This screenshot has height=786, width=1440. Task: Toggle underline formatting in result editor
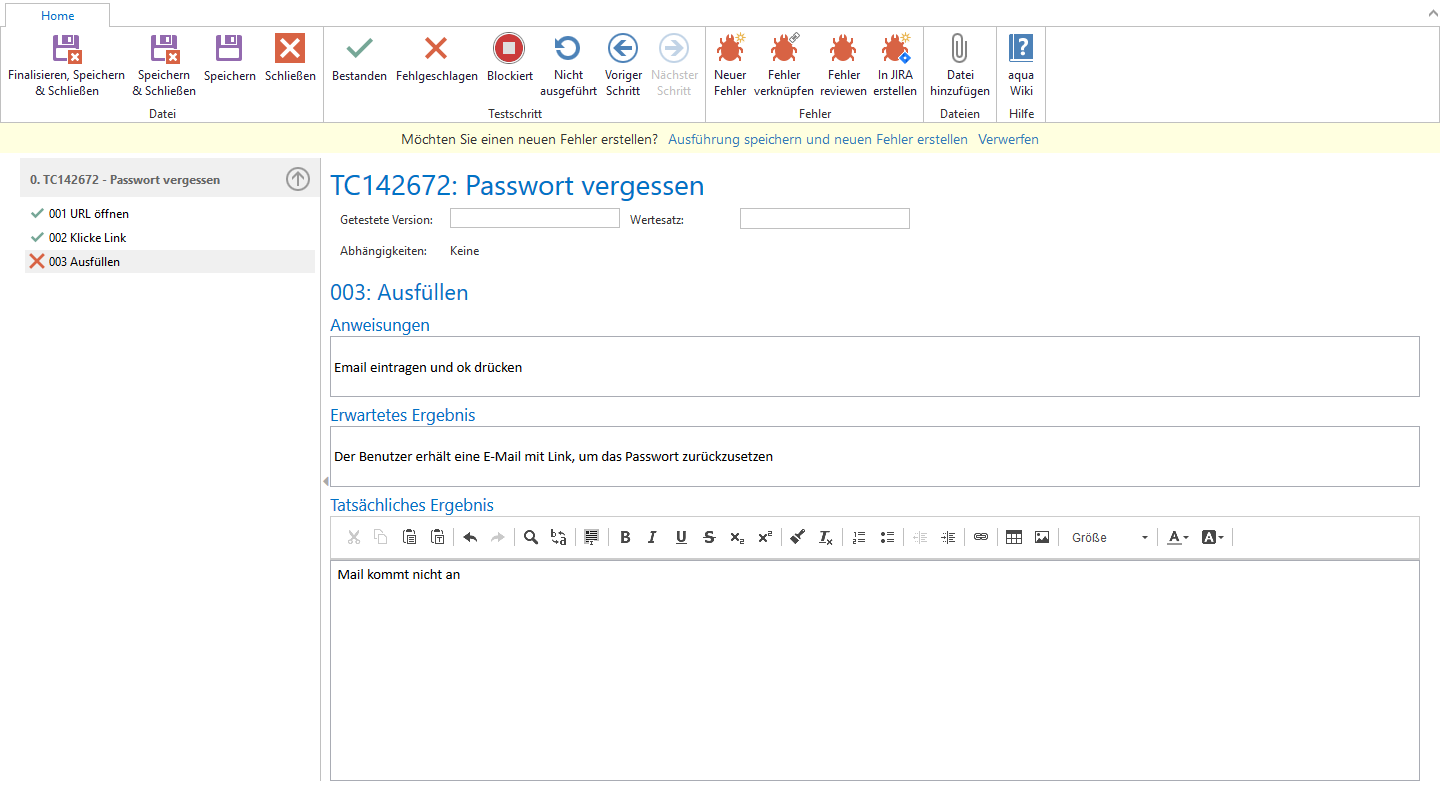tap(681, 537)
